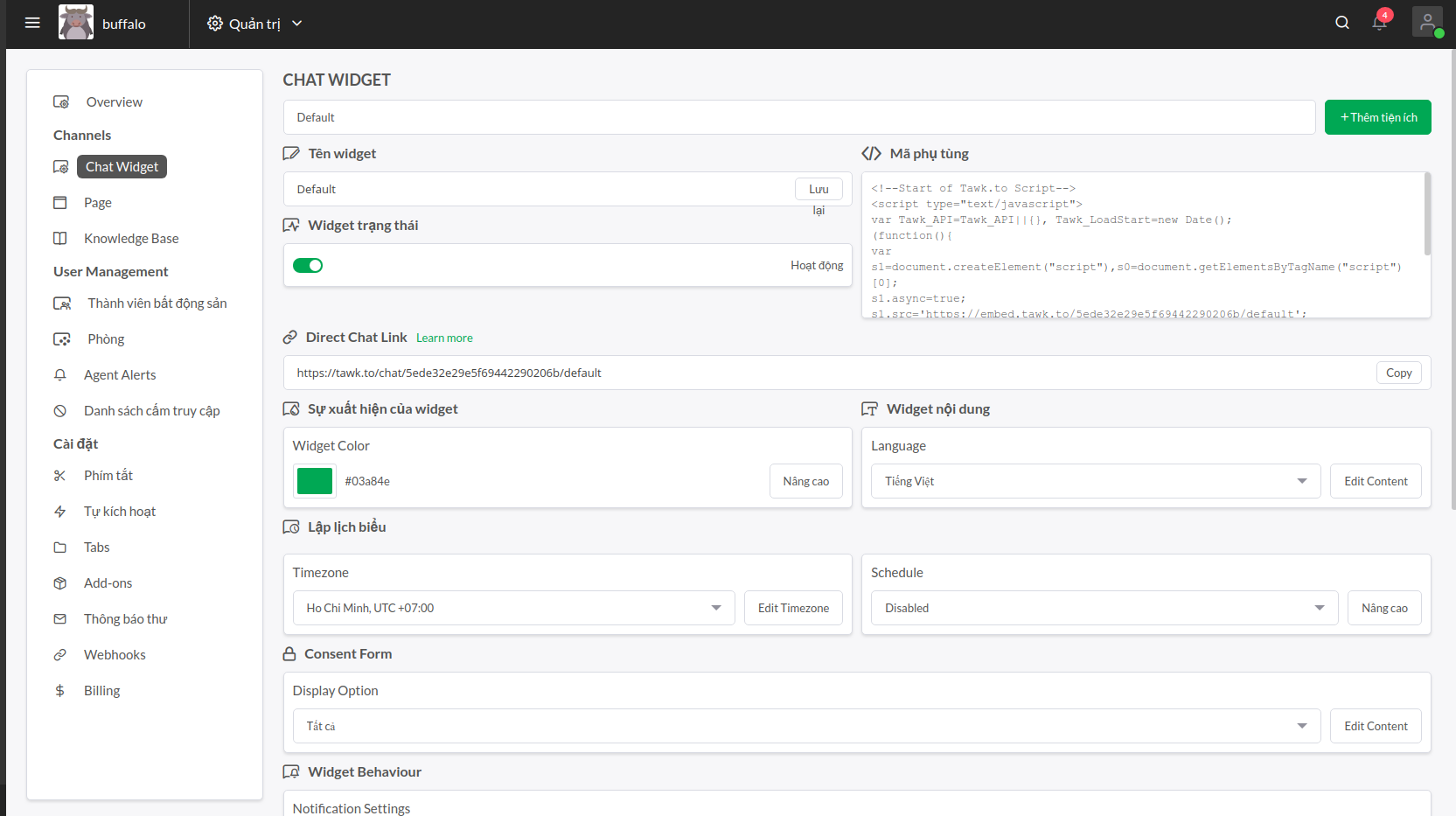Click the Thêm tiện ích button
The width and height of the screenshot is (1456, 816).
coord(1377,117)
